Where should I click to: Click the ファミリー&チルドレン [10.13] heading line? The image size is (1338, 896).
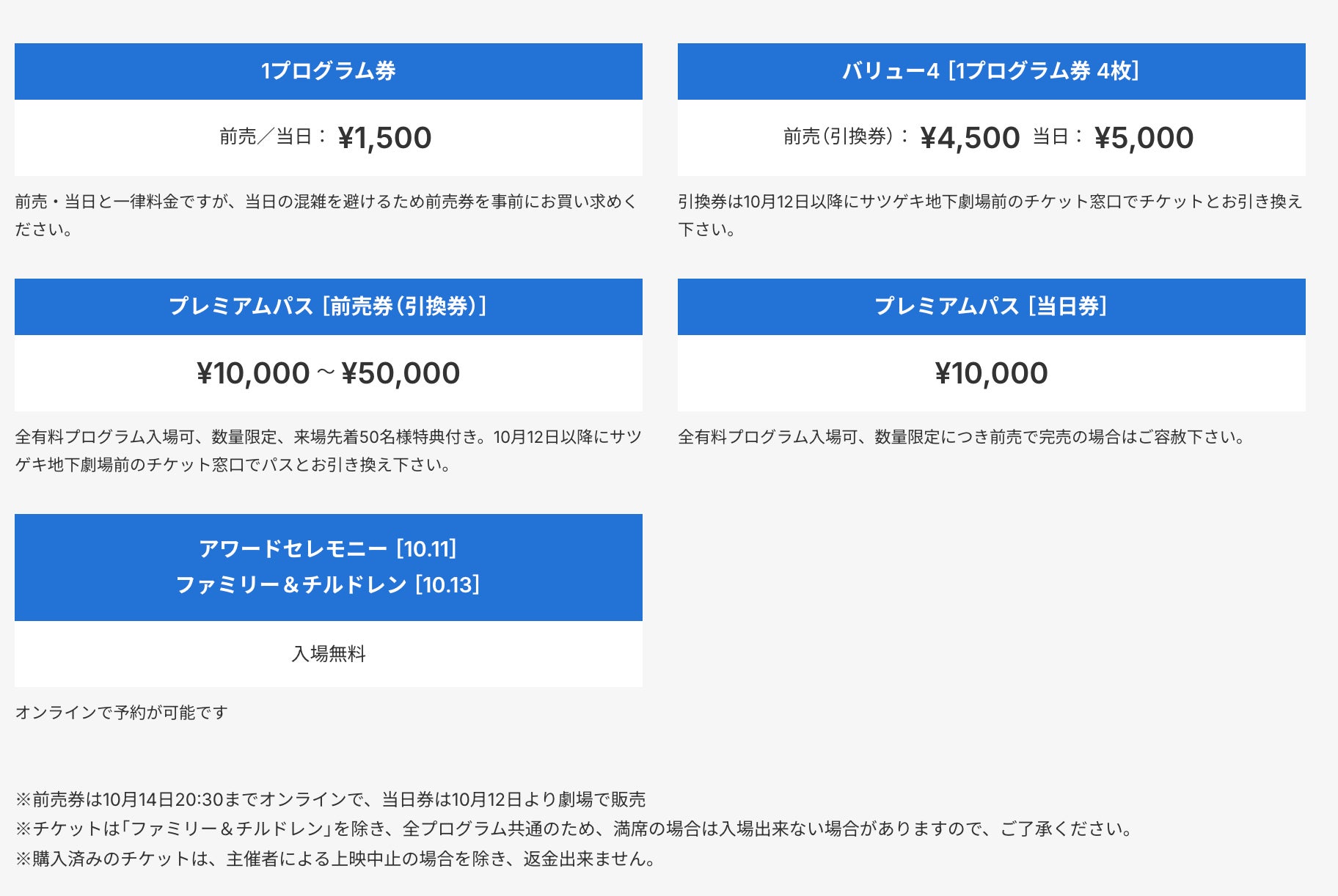pyautogui.click(x=329, y=585)
